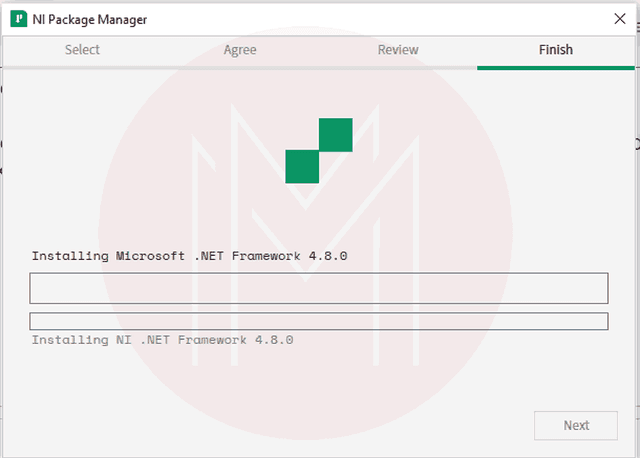Click 'Installing Microsoft .NET Framework 4.8.0' status text
The image size is (640, 458).
pyautogui.click(x=190, y=256)
